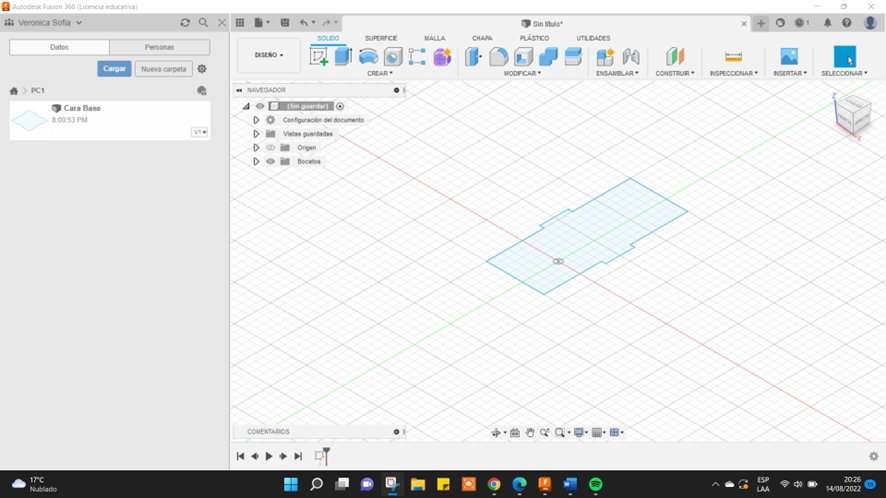This screenshot has height=498, width=886.
Task: Select the Joint tool
Action: click(x=631, y=57)
